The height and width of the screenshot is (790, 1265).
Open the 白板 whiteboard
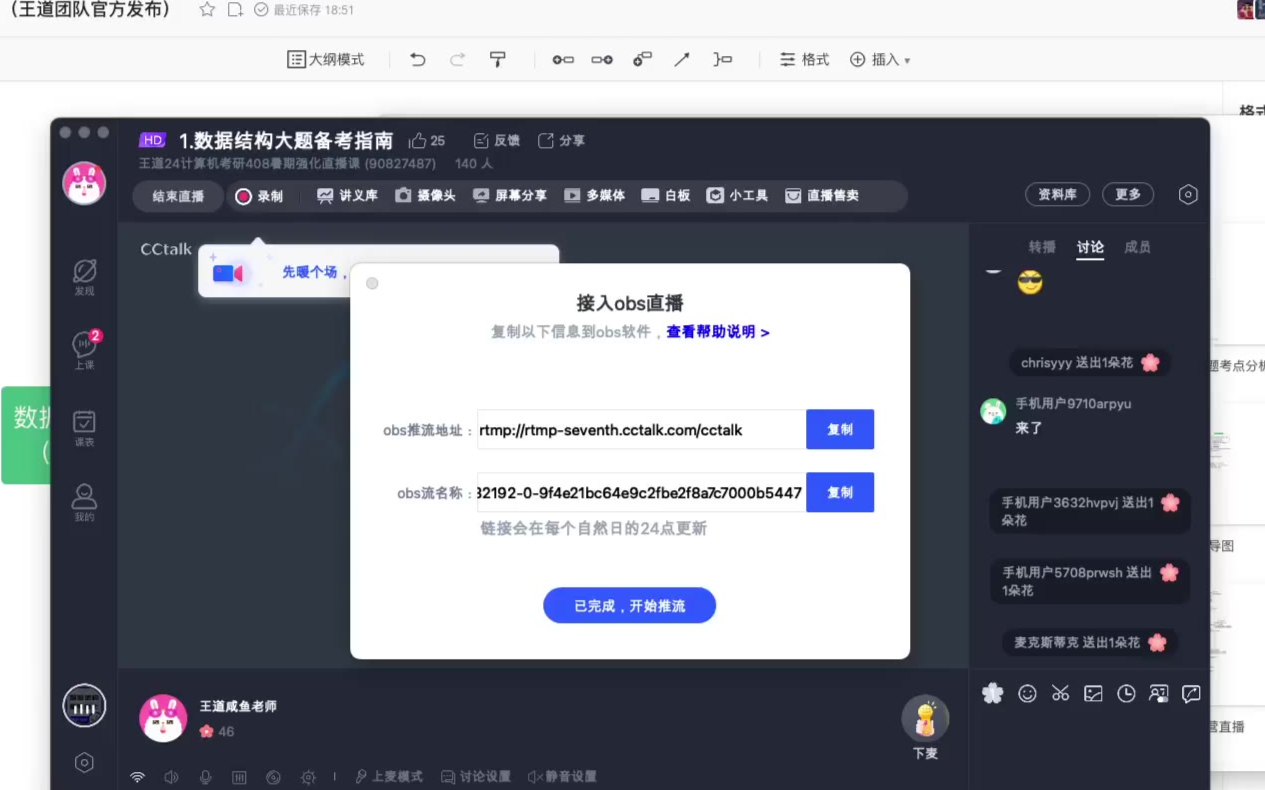(x=666, y=196)
